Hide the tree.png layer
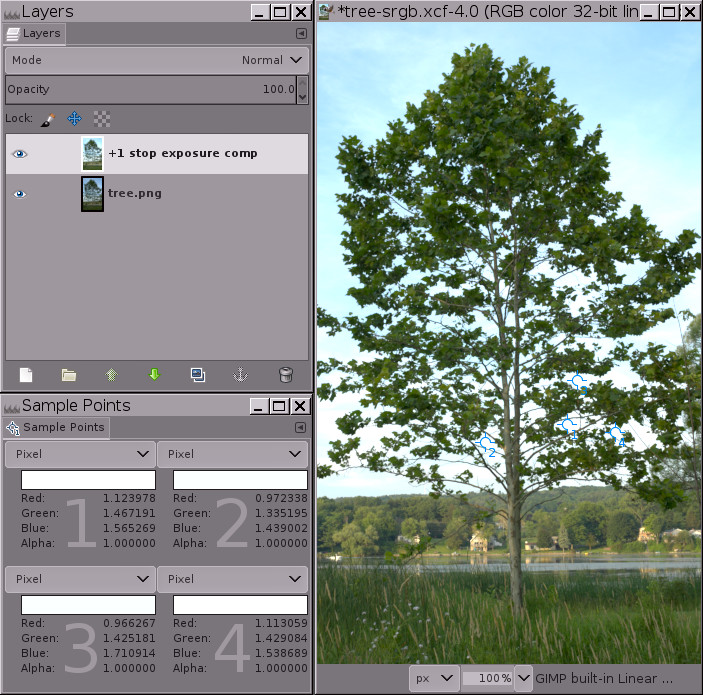 20,194
